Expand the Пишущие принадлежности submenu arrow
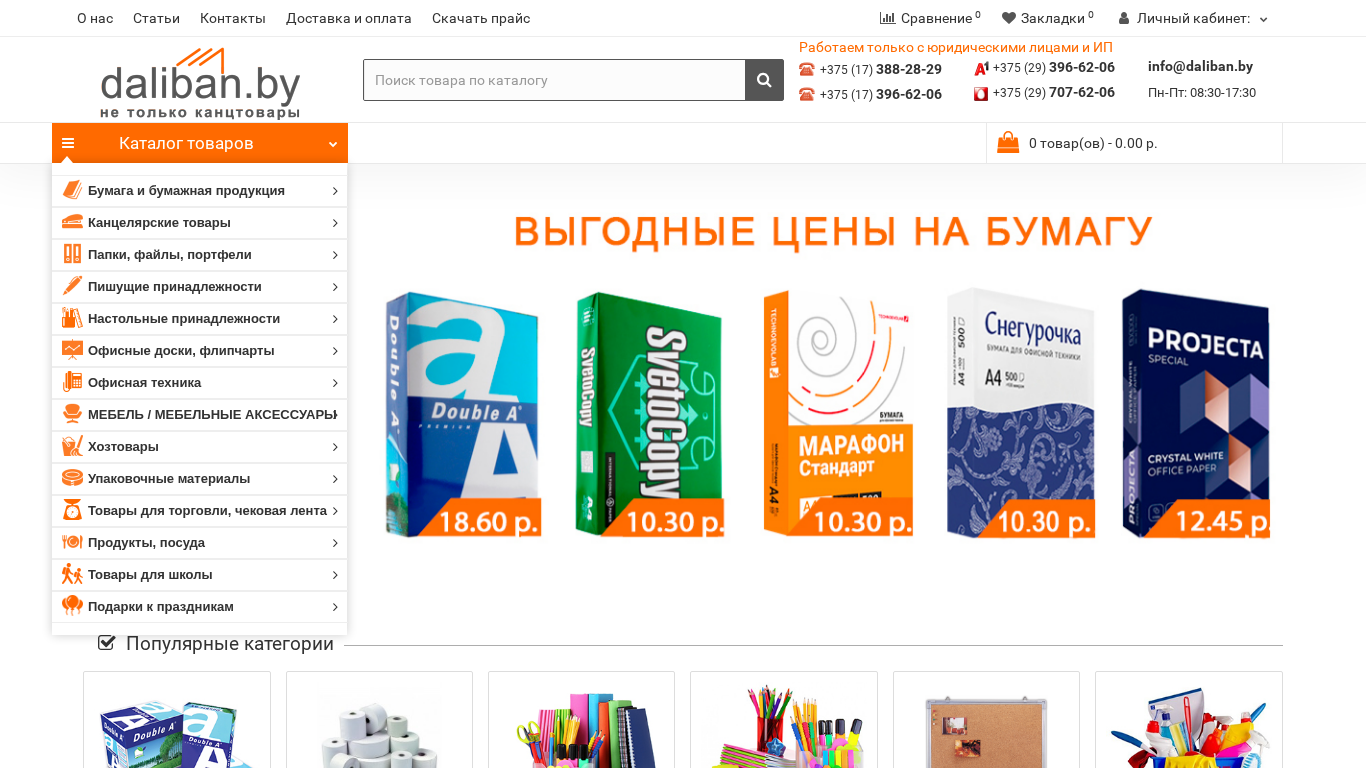Viewport: 1366px width, 768px height. point(335,287)
